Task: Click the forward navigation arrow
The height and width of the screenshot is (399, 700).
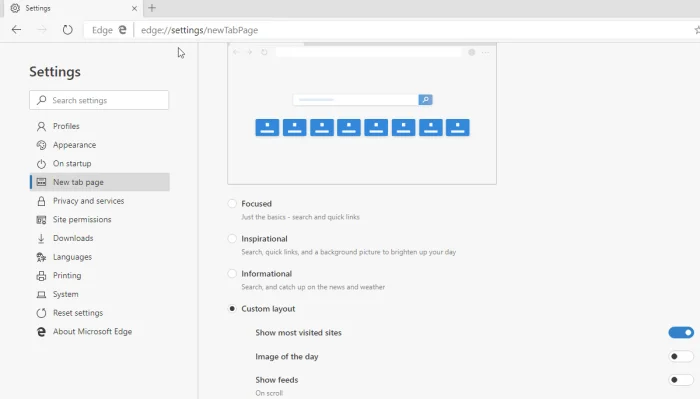Action: pyautogui.click(x=42, y=30)
